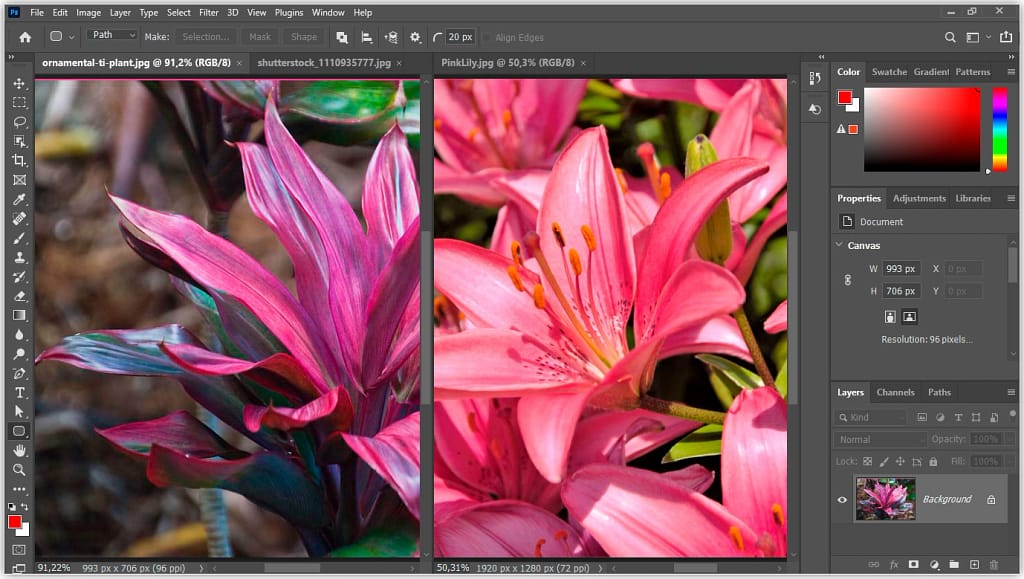Go to the Home screen
Viewport: 1024px width, 579px height.
[x=25, y=37]
